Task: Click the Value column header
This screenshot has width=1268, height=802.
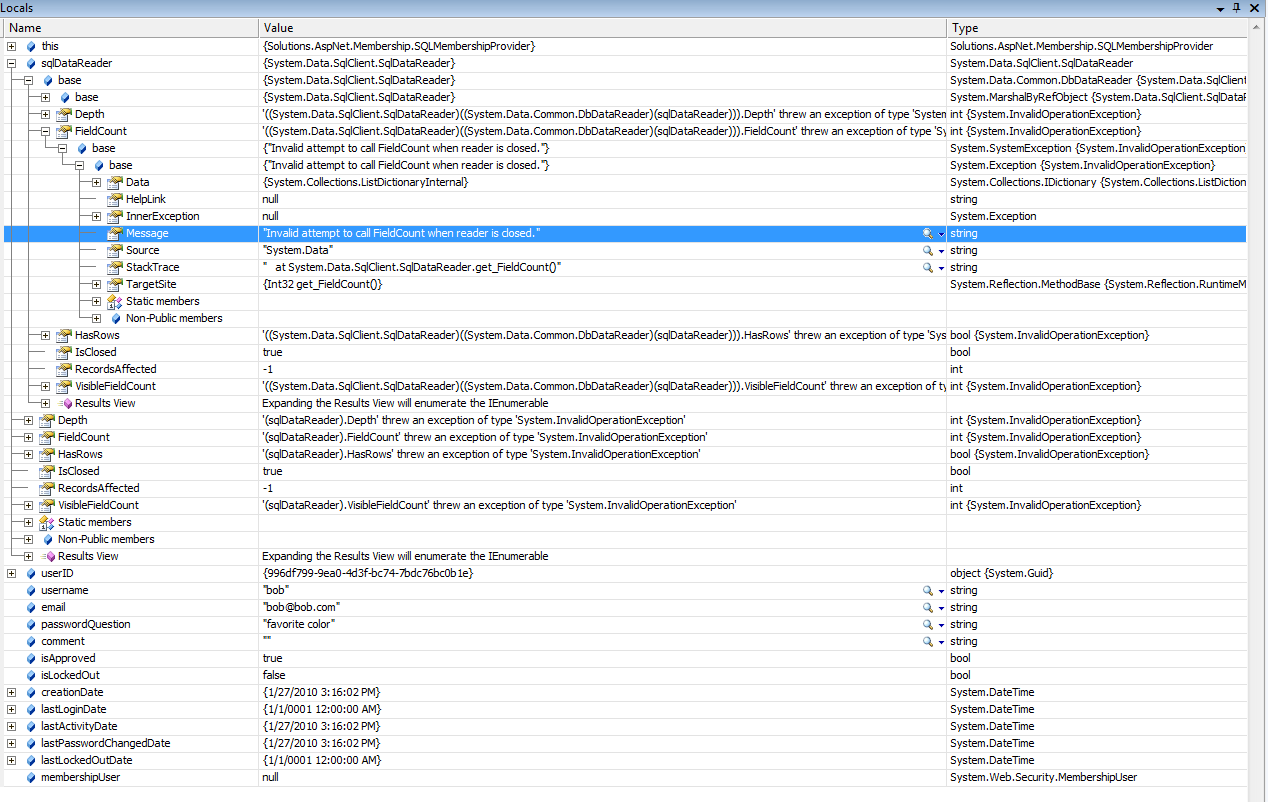Action: click(x=600, y=28)
